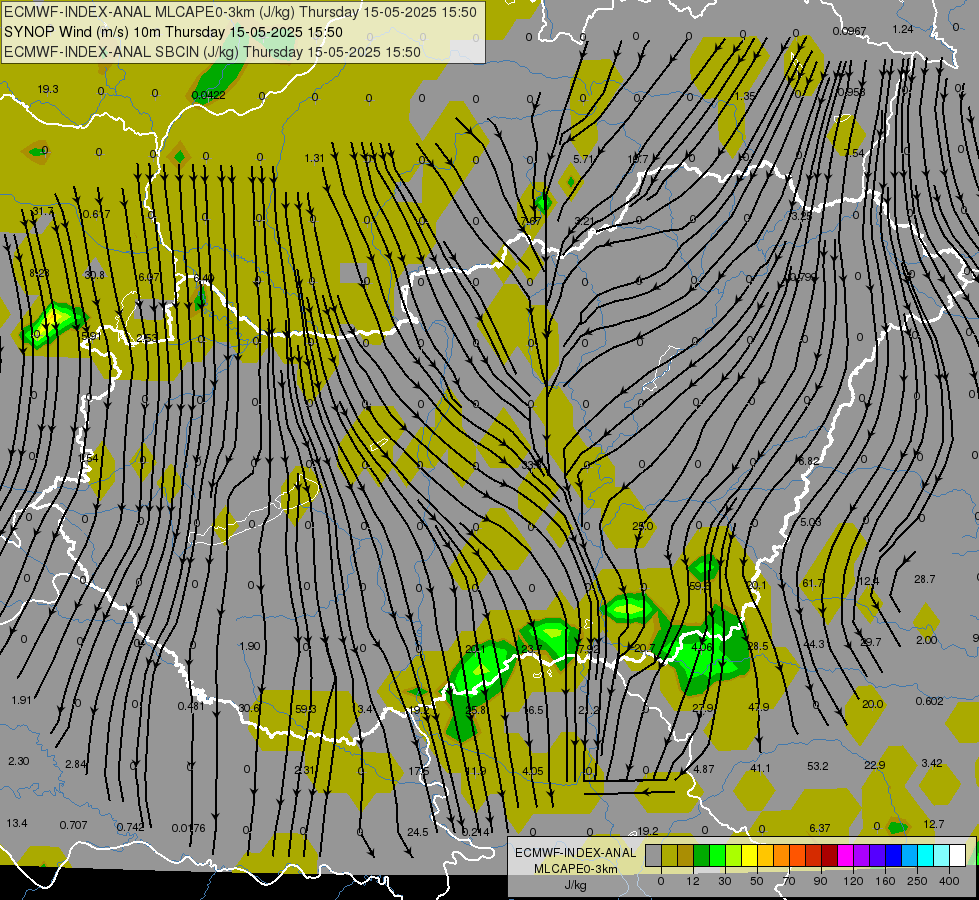The width and height of the screenshot is (979, 900).
Task: Choose the dark red legend swatch
Action: [829, 855]
